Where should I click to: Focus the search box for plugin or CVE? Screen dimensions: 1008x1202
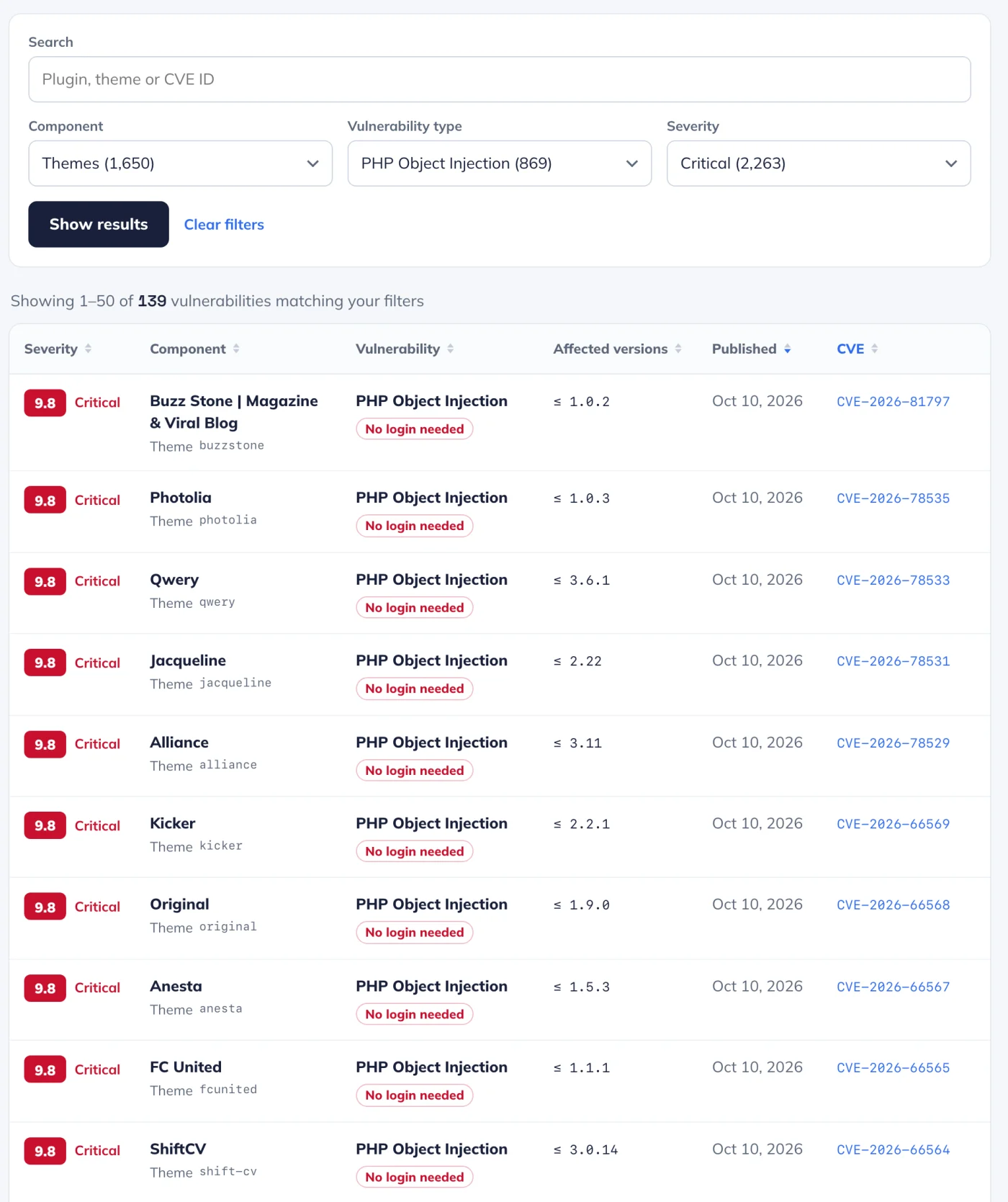coord(499,79)
